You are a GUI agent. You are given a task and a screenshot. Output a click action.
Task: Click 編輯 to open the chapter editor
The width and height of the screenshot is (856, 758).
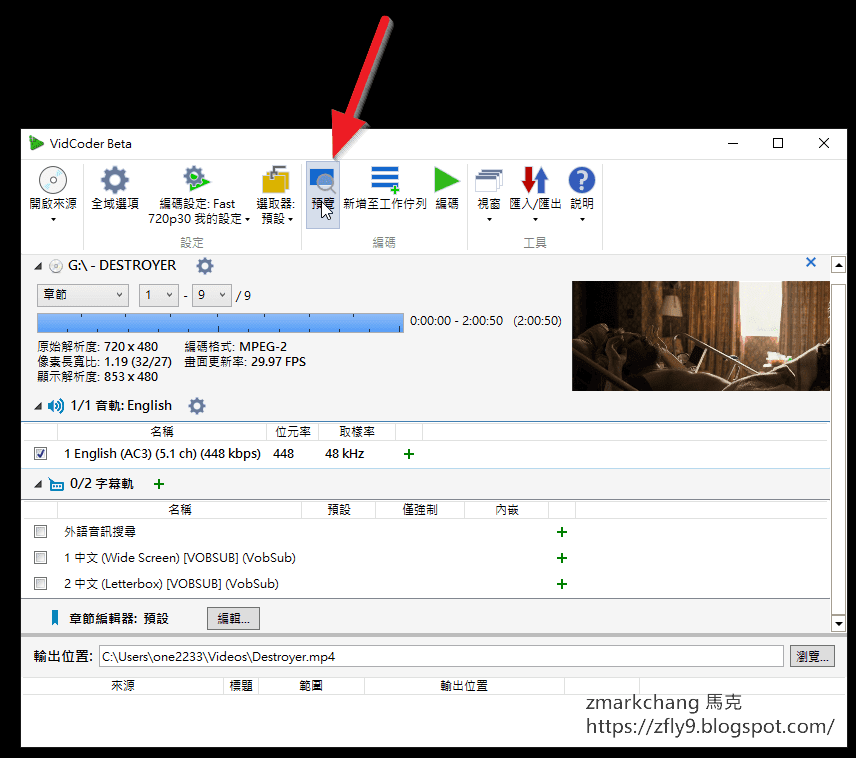click(233, 618)
